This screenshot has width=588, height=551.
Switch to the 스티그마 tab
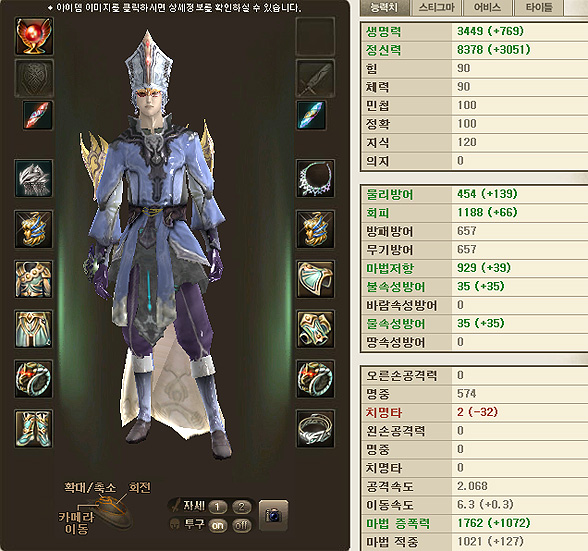[x=436, y=8]
